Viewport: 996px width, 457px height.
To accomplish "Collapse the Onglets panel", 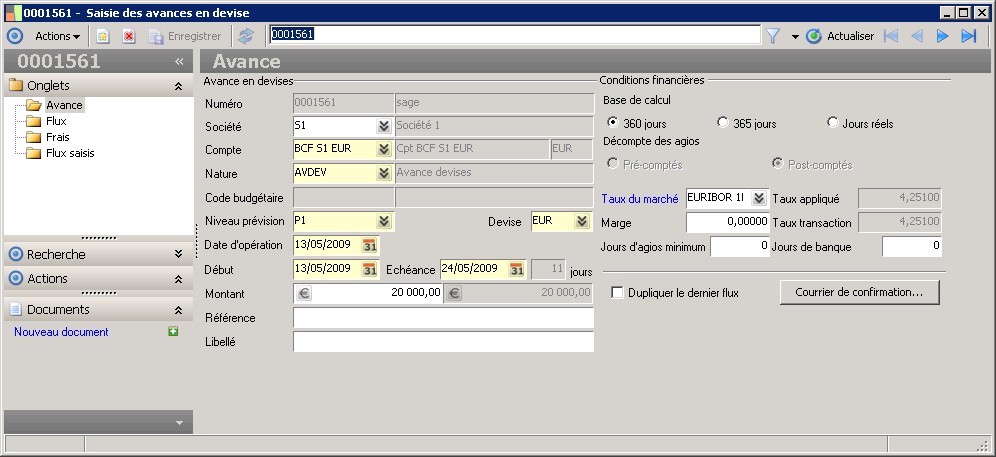I will coord(178,86).
